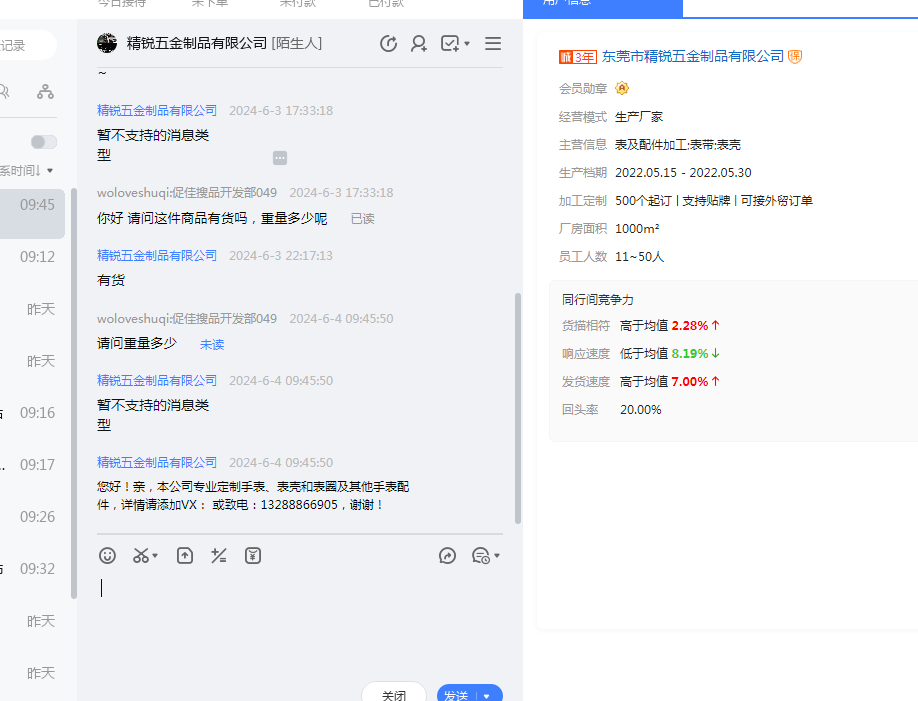Open the hamburger menu in chat header
Screen dimensions: 918x701
pyautogui.click(x=493, y=43)
